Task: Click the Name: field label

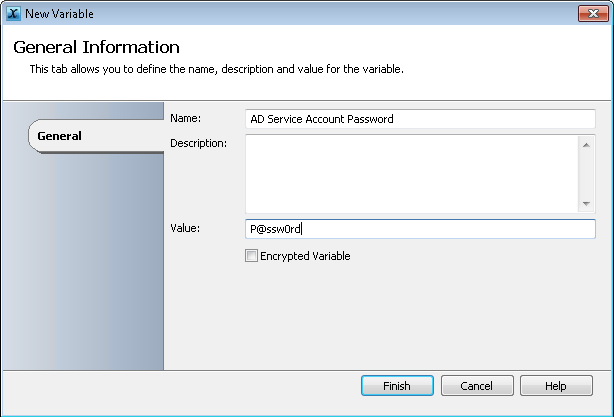Action: click(x=186, y=118)
